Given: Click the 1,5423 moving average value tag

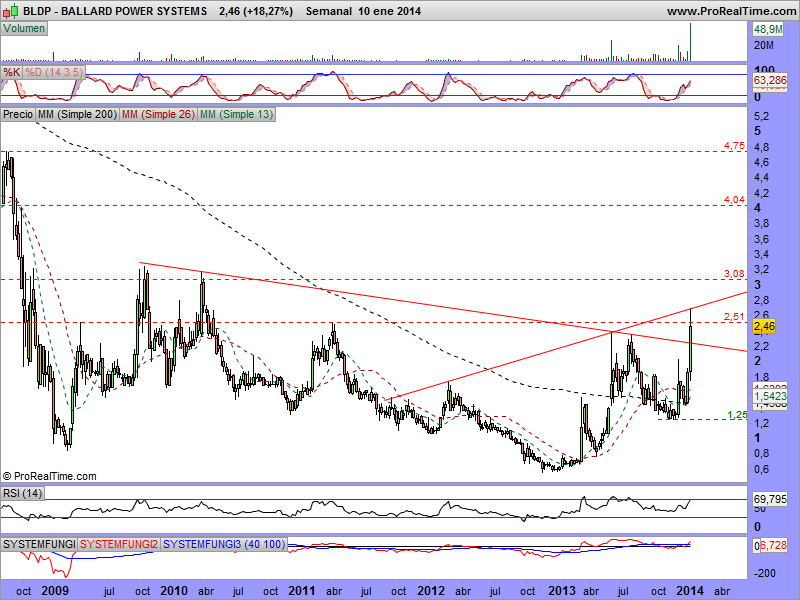Looking at the screenshot, I should coord(770,396).
